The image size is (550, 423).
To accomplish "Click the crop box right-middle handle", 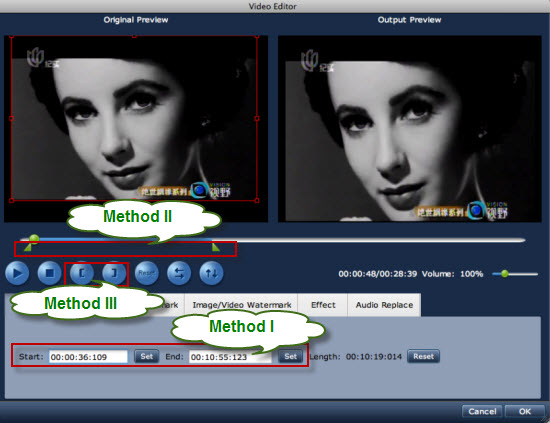I will click(x=257, y=119).
